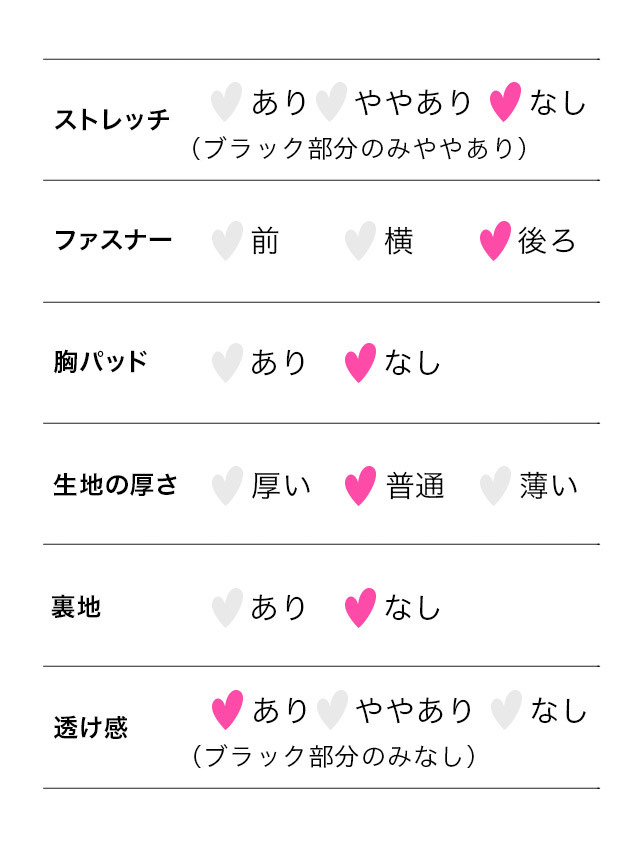
Task: Click the 透け感 row label
Action: pyautogui.click(x=90, y=728)
